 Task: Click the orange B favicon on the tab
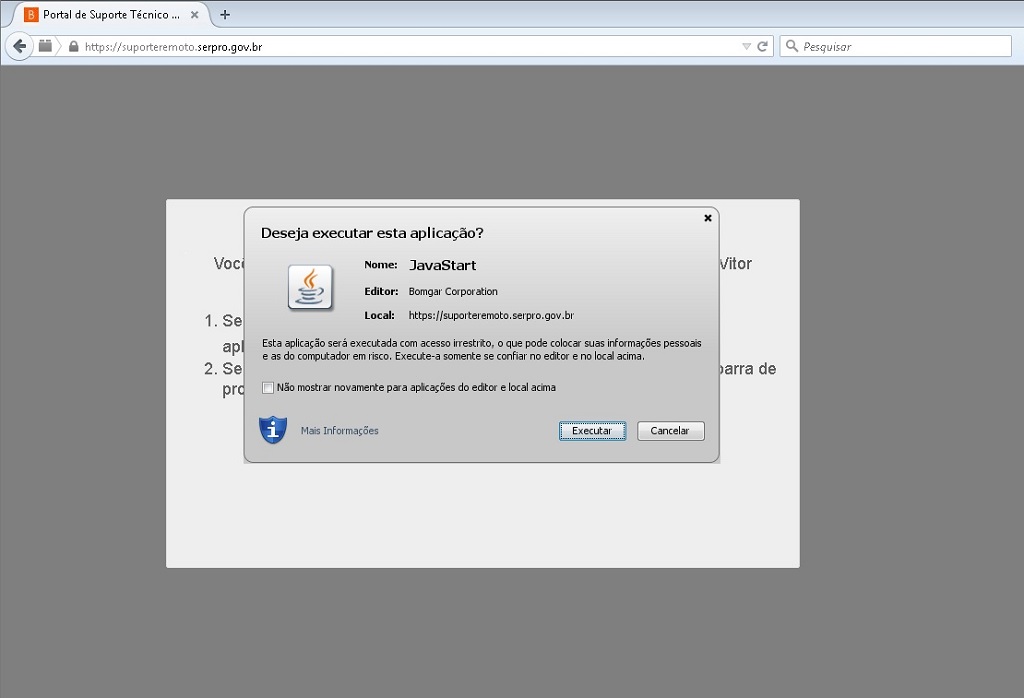[x=31, y=14]
